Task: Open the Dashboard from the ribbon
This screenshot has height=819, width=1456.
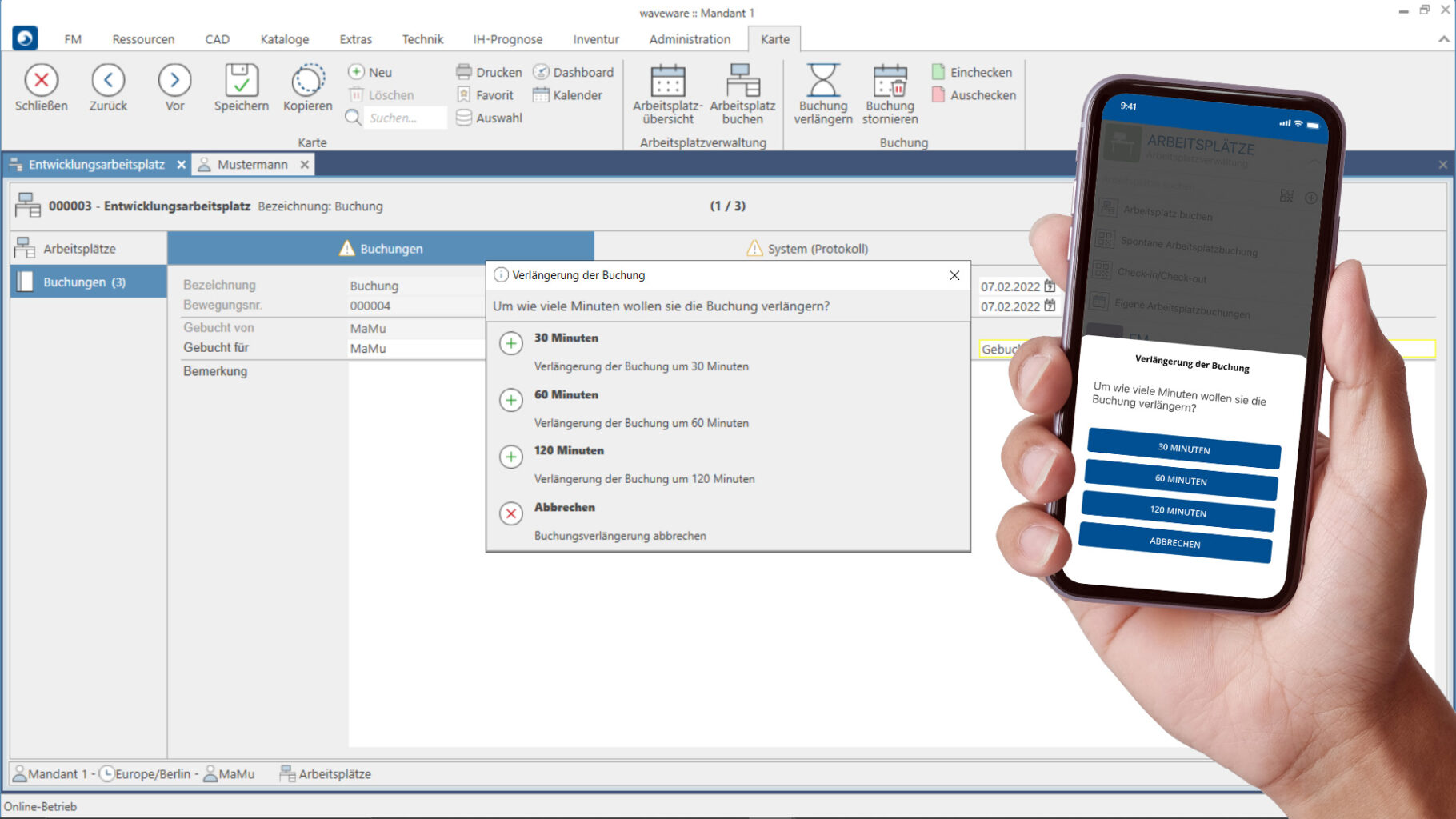Action: coord(574,72)
